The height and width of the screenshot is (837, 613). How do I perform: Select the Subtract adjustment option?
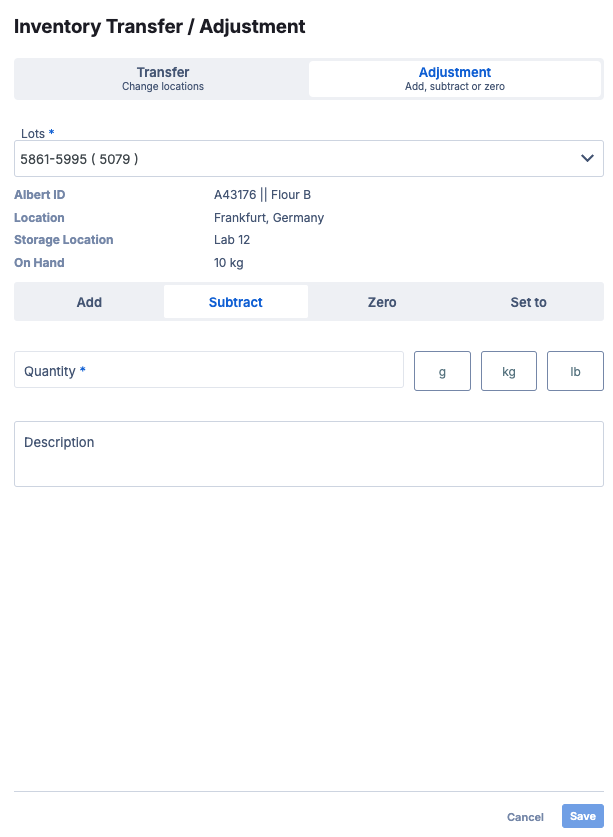point(236,302)
